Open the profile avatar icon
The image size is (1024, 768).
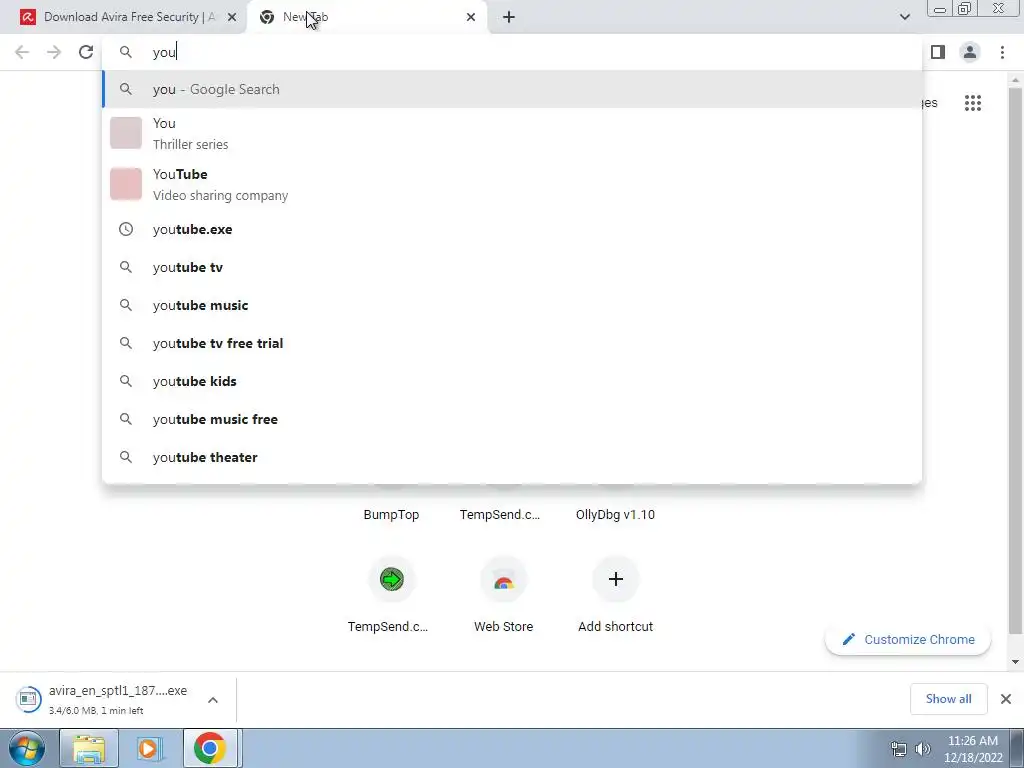[x=970, y=52]
